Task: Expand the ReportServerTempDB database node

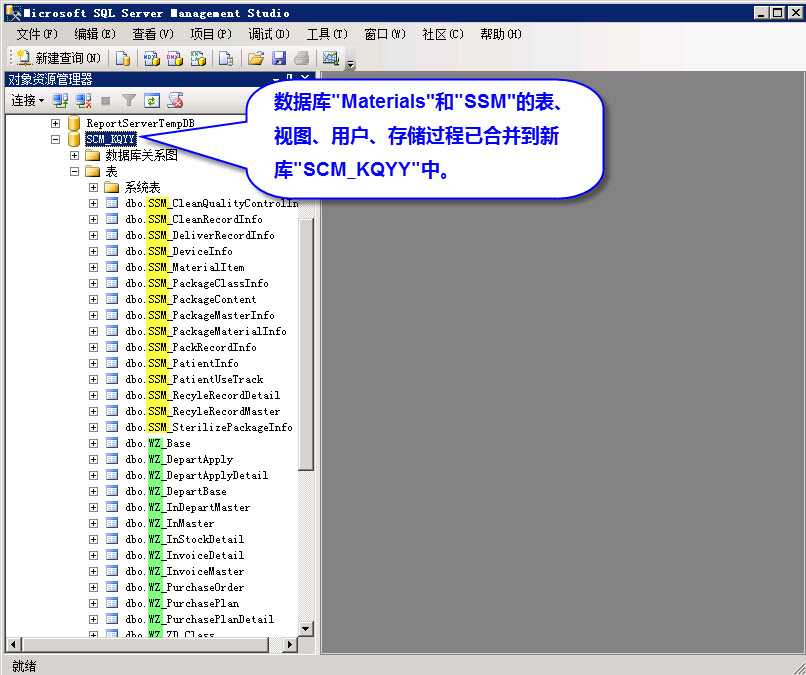Action: [56, 123]
